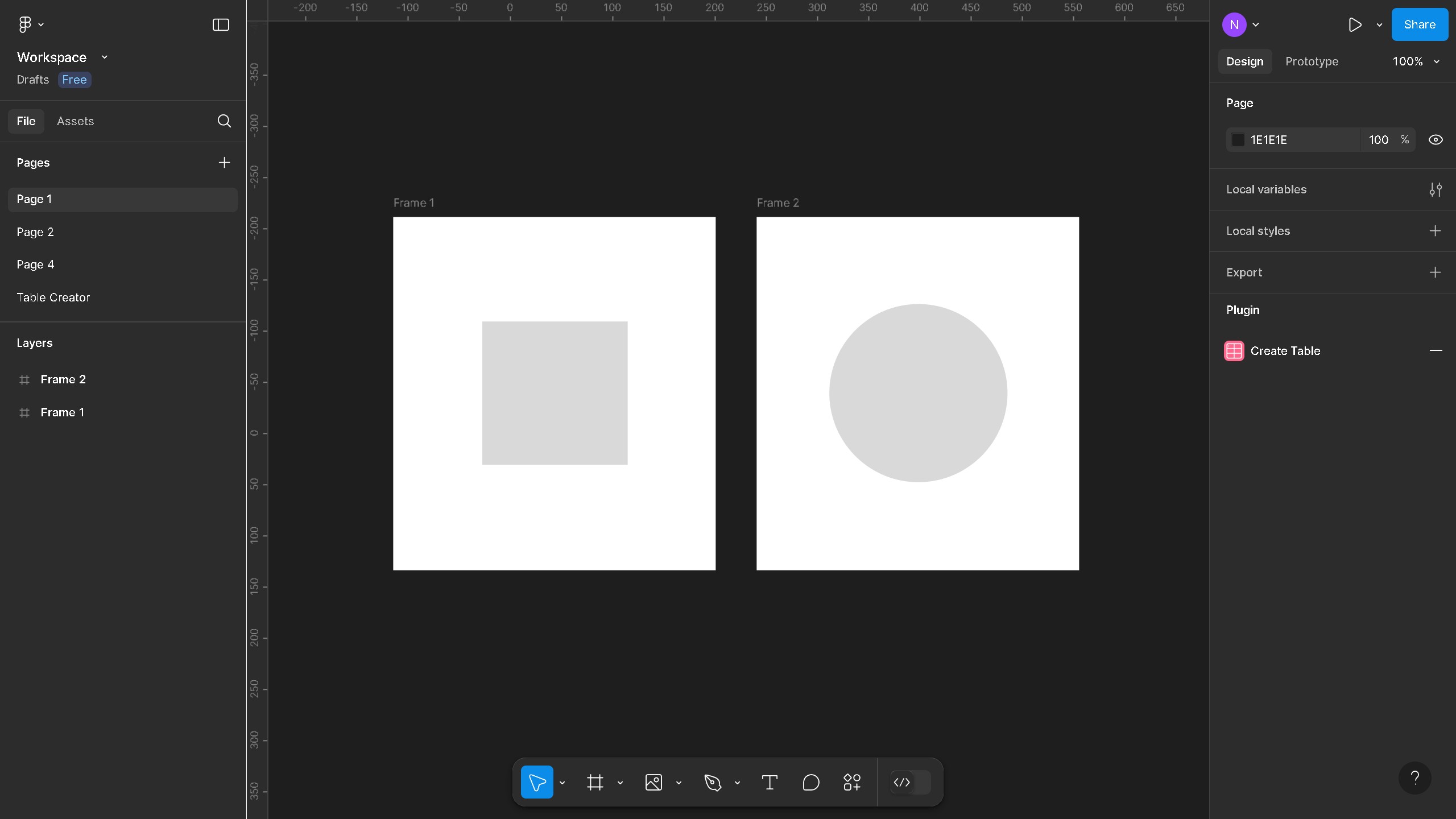
Task: Expand the Workspace dropdown
Action: coord(104,57)
